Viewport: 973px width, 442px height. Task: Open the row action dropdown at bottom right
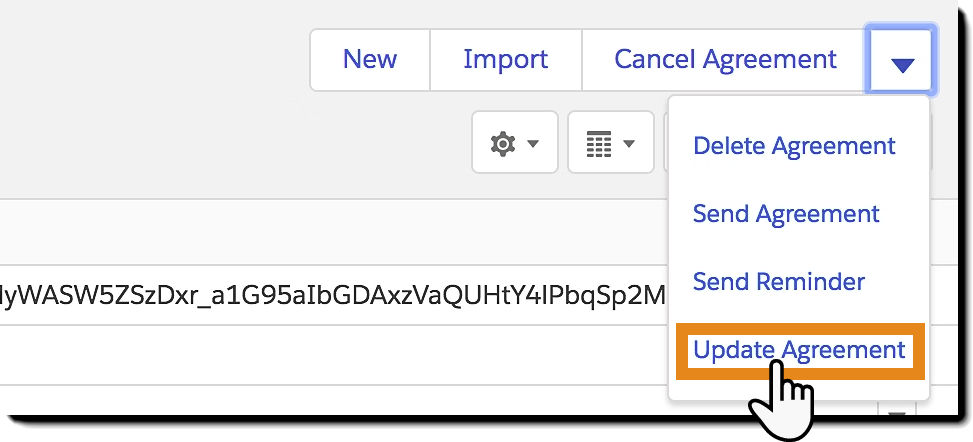pos(897,410)
